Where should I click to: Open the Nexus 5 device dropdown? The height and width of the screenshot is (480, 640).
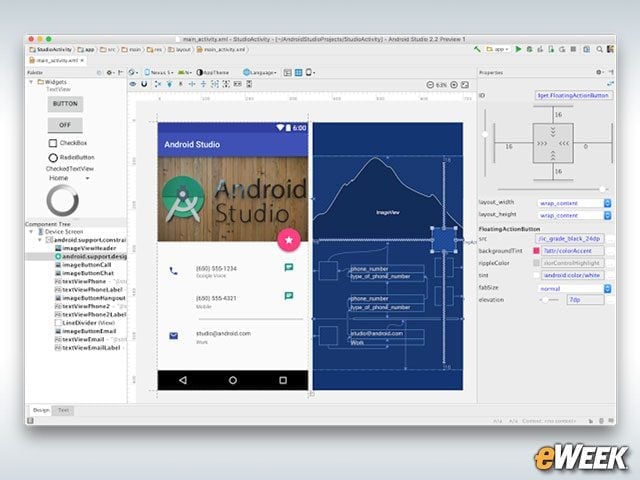[x=159, y=73]
